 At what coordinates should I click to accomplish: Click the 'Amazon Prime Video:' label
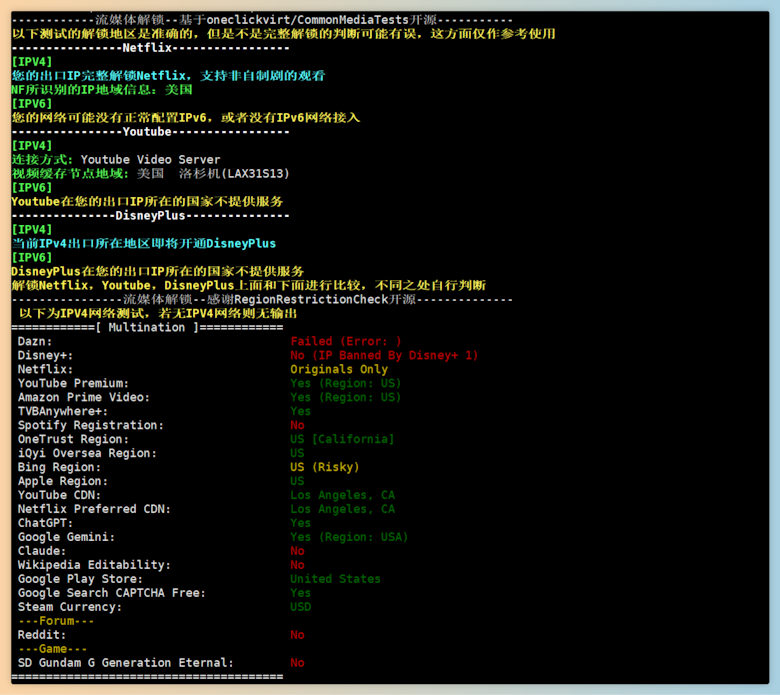[84, 397]
